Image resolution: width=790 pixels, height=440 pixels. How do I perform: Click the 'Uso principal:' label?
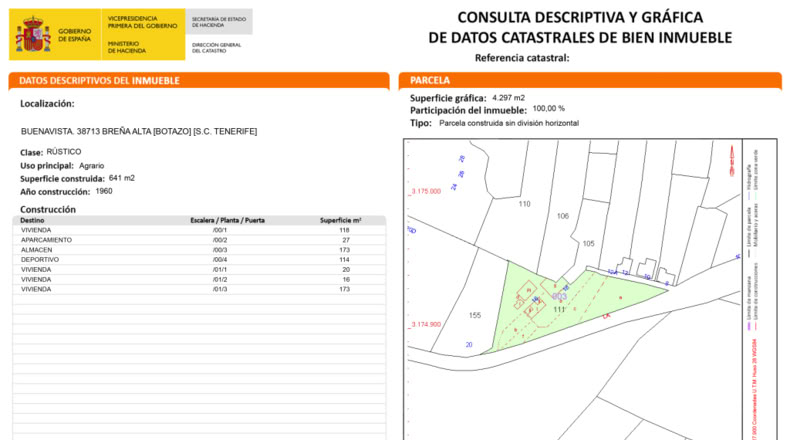47,166
